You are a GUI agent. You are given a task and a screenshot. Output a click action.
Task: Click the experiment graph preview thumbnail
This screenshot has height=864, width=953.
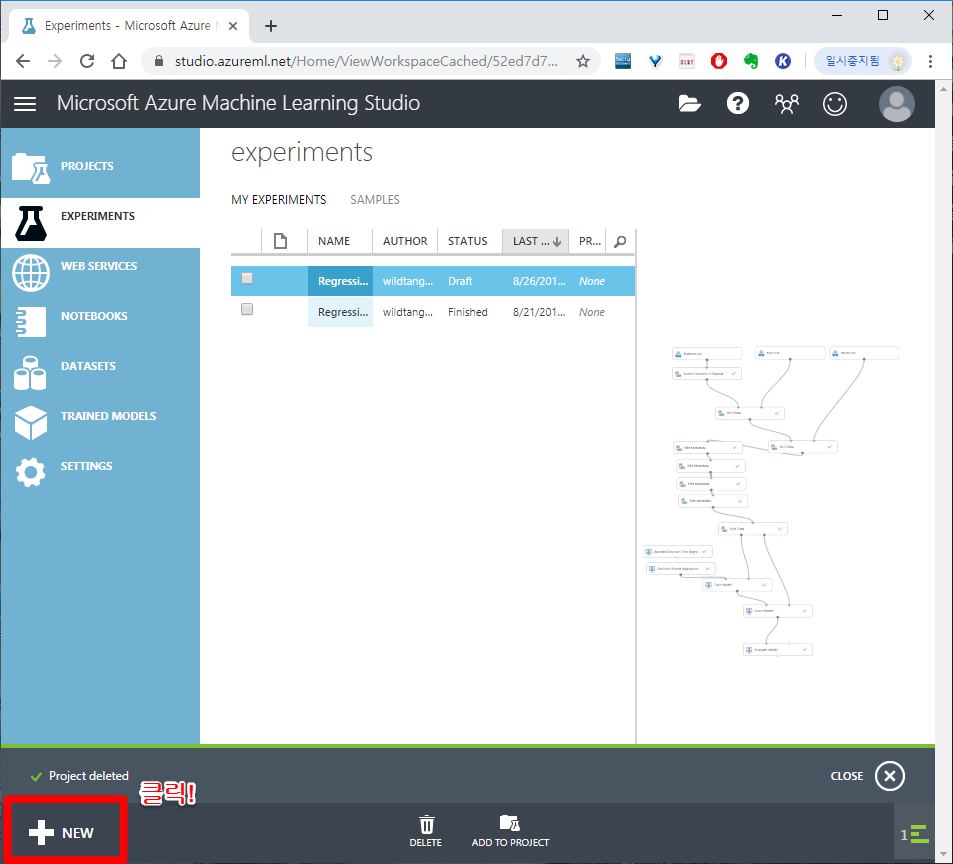point(771,501)
